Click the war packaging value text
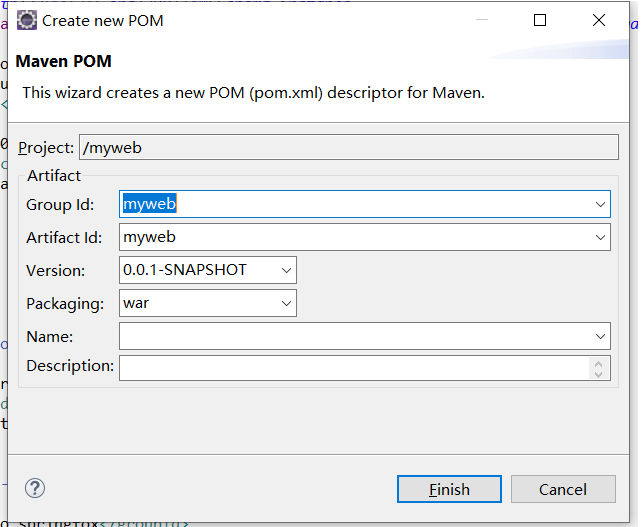The image size is (643, 527). point(136,303)
